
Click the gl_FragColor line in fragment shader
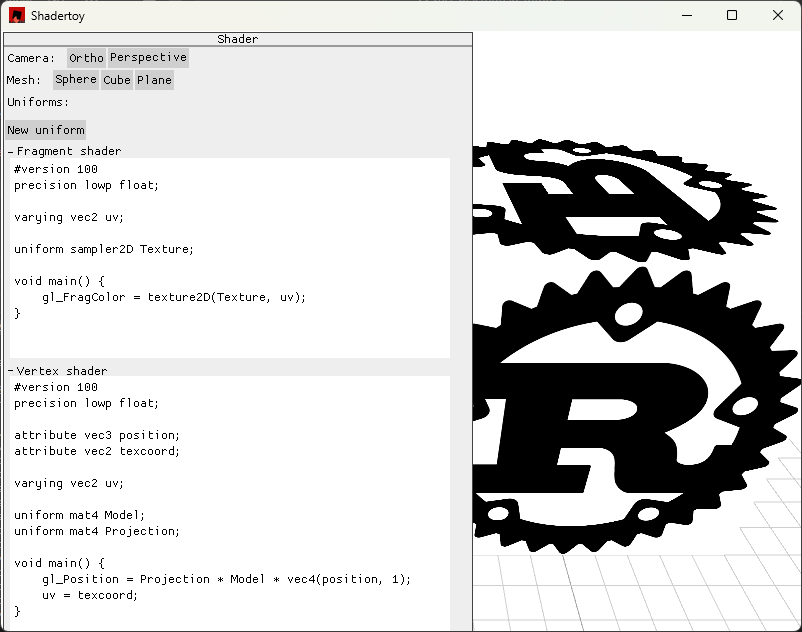(x=174, y=297)
